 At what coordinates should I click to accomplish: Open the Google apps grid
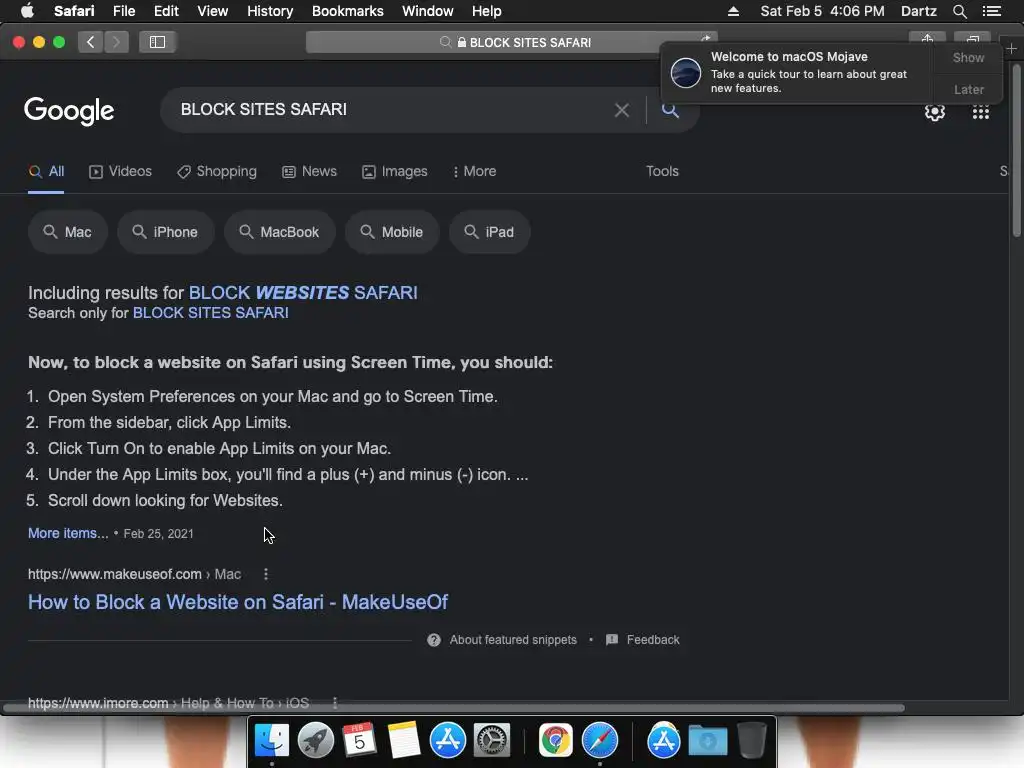coord(980,112)
